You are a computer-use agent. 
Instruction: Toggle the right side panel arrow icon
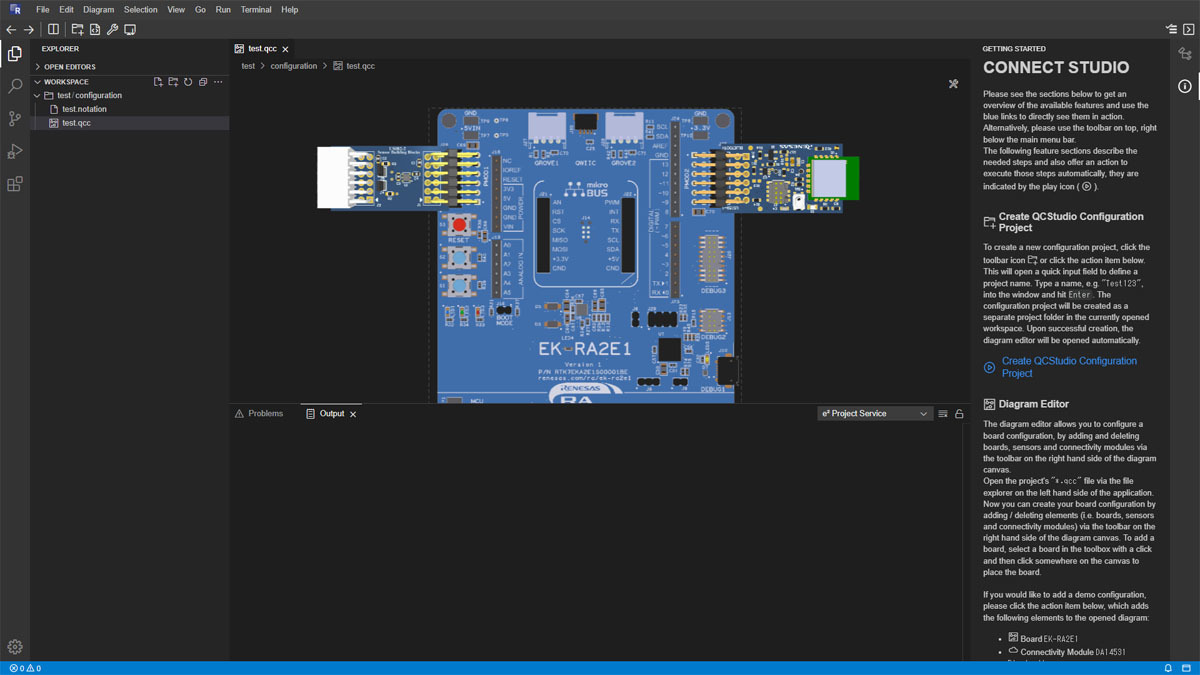point(1189,30)
